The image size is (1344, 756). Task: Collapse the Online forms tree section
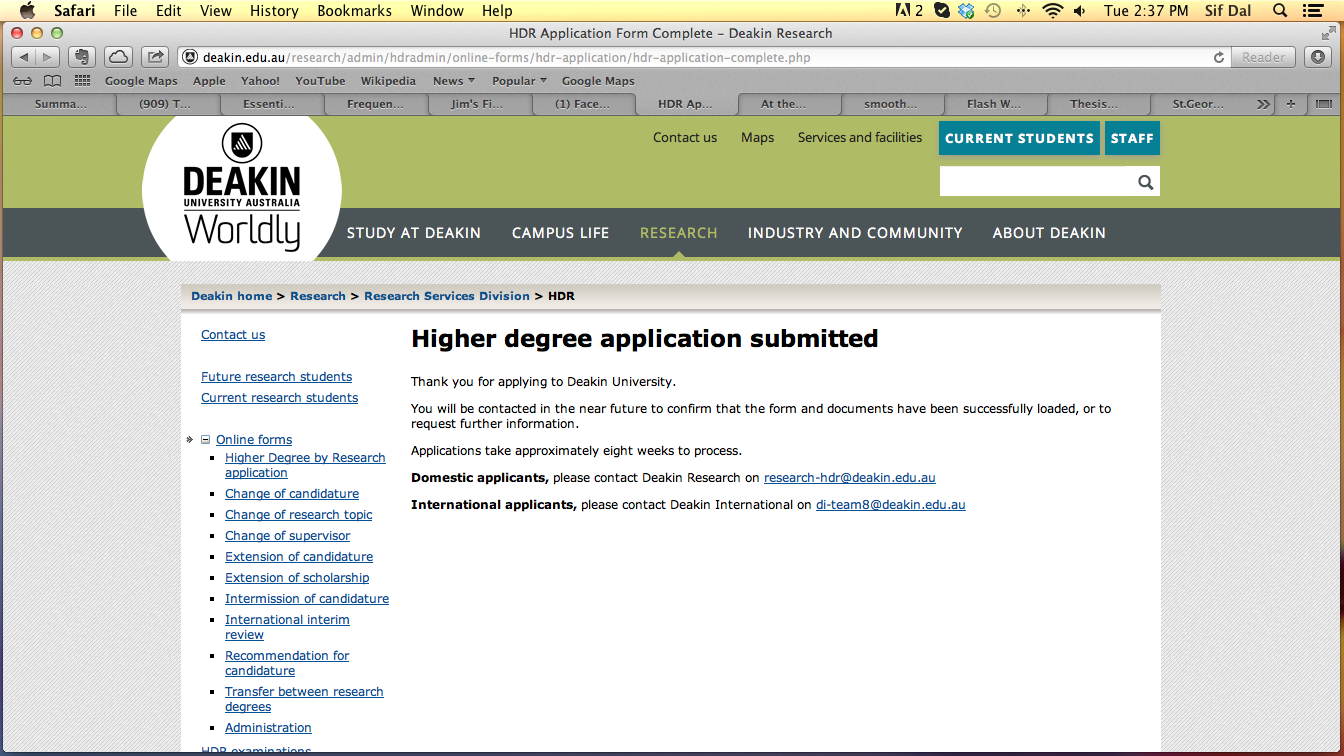206,439
